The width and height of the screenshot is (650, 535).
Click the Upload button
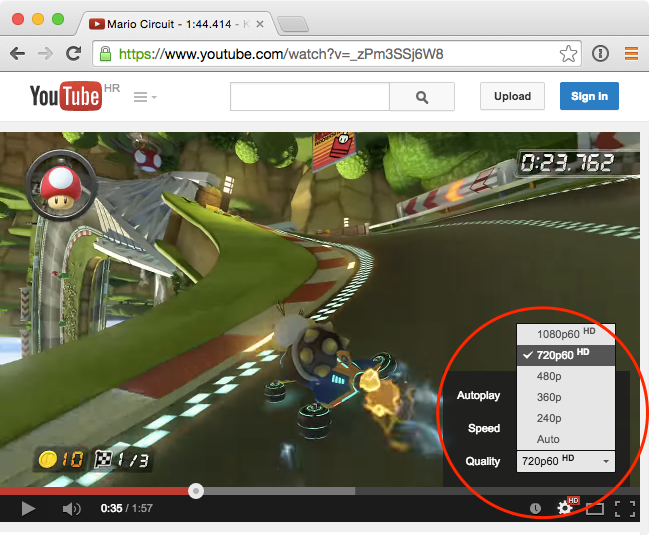(512, 96)
